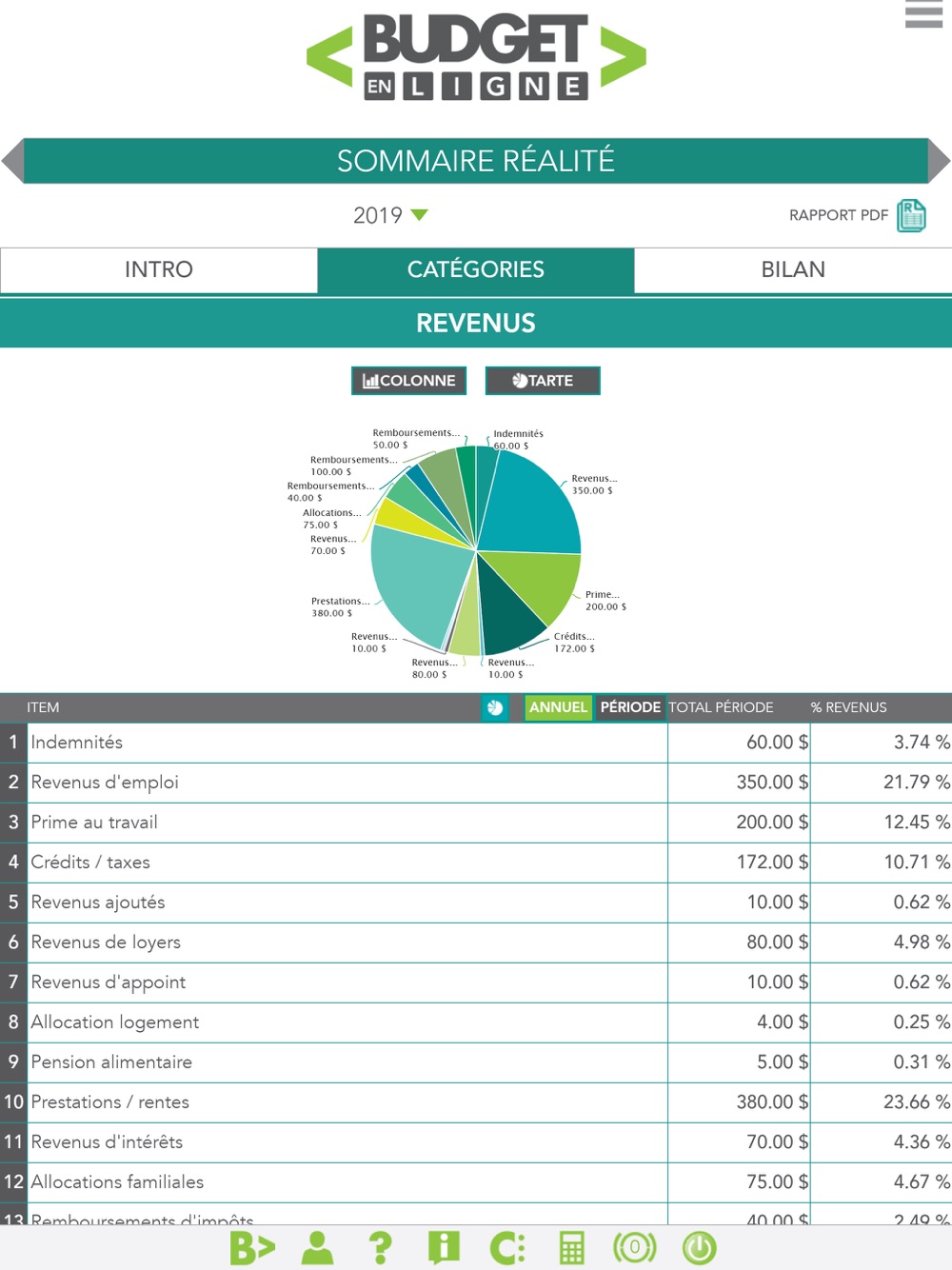Open help via question mark icon

380,1247
